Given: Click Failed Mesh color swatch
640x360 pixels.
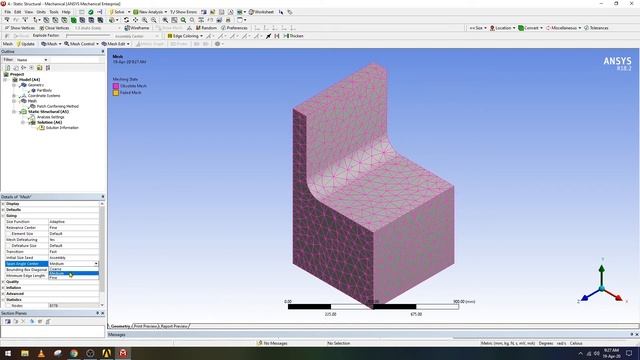Looking at the screenshot, I should [116, 93].
